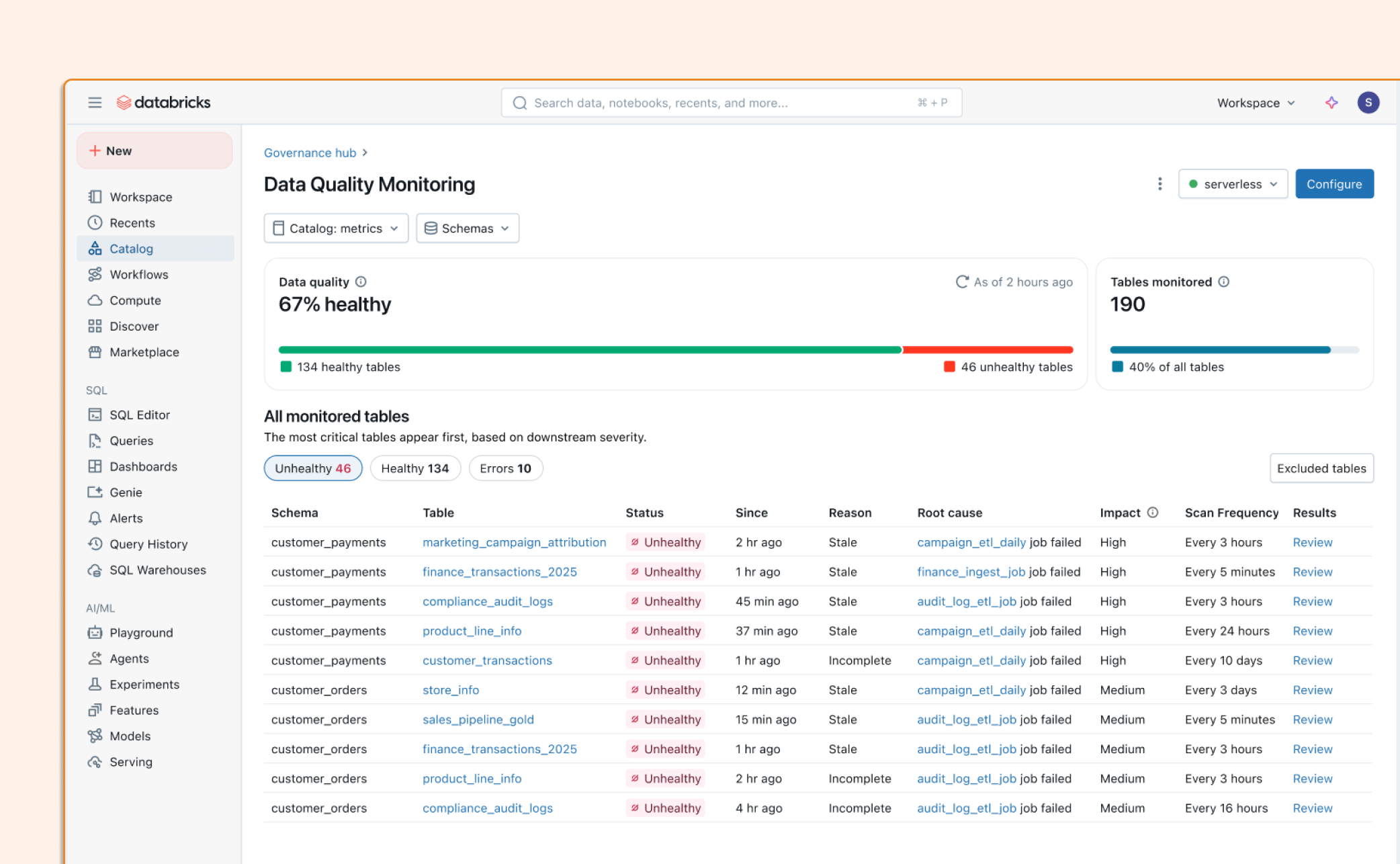The width and height of the screenshot is (1400, 864).
Task: Toggle the Errors 10 filter chip
Action: (505, 468)
